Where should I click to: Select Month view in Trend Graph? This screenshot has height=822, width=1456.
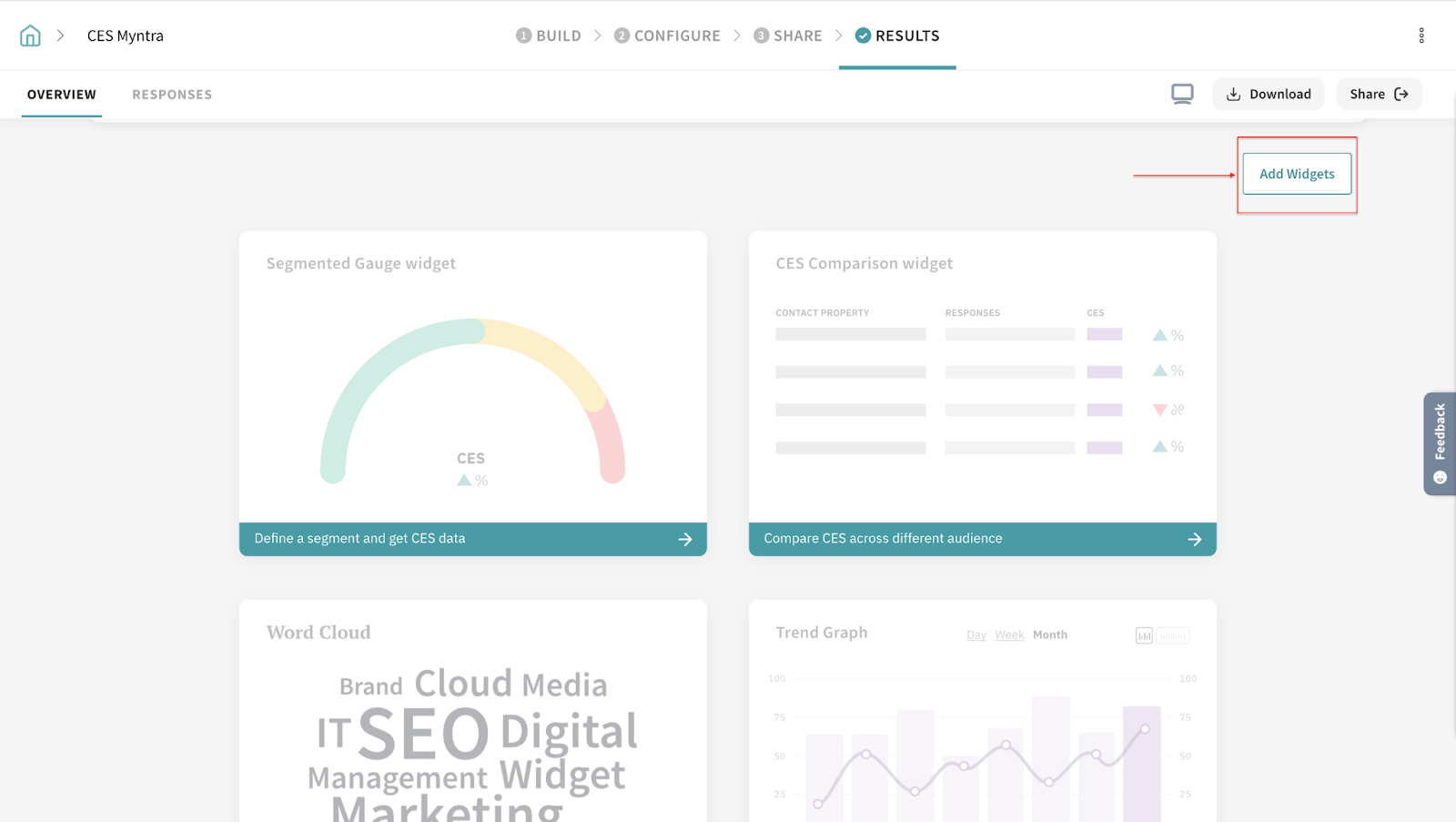point(1049,635)
